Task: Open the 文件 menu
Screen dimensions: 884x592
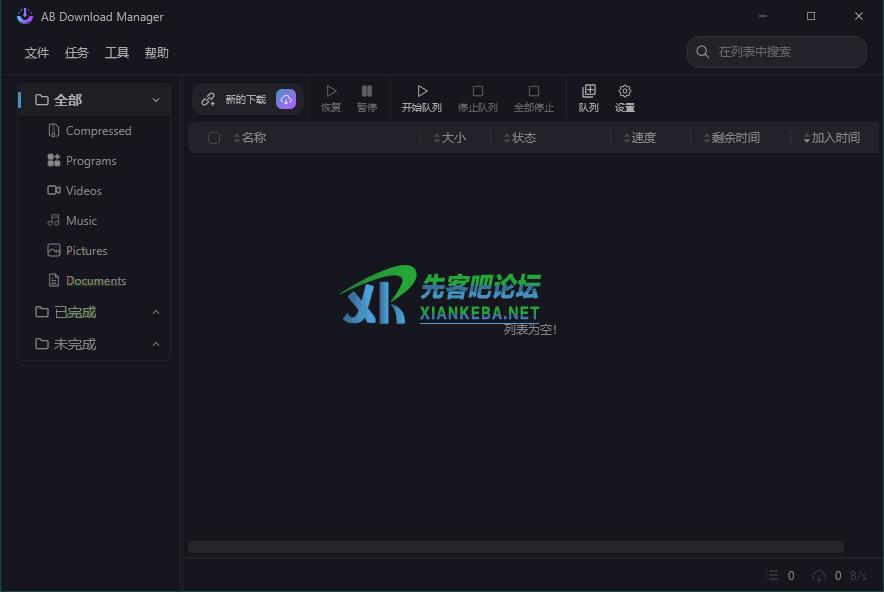Action: pos(37,53)
